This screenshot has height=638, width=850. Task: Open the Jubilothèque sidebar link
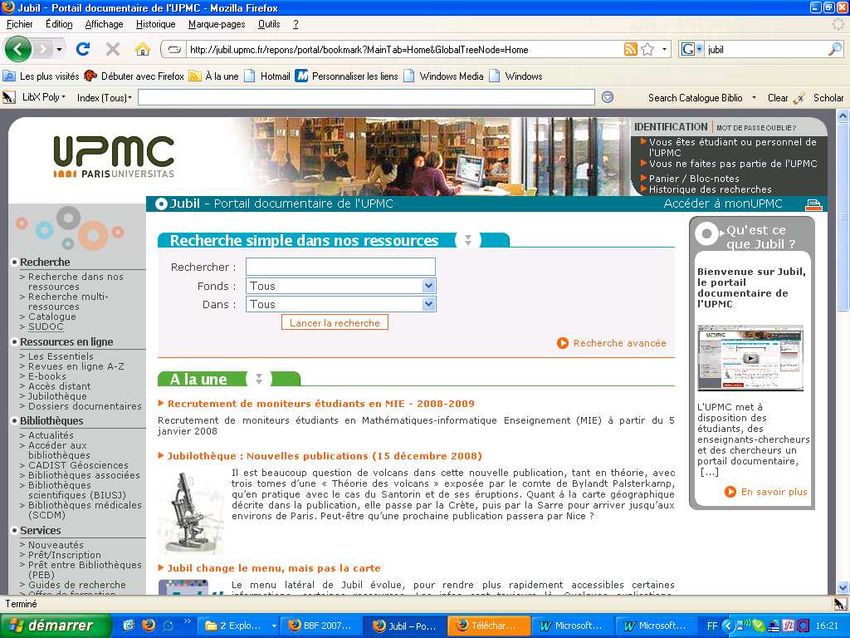57,396
